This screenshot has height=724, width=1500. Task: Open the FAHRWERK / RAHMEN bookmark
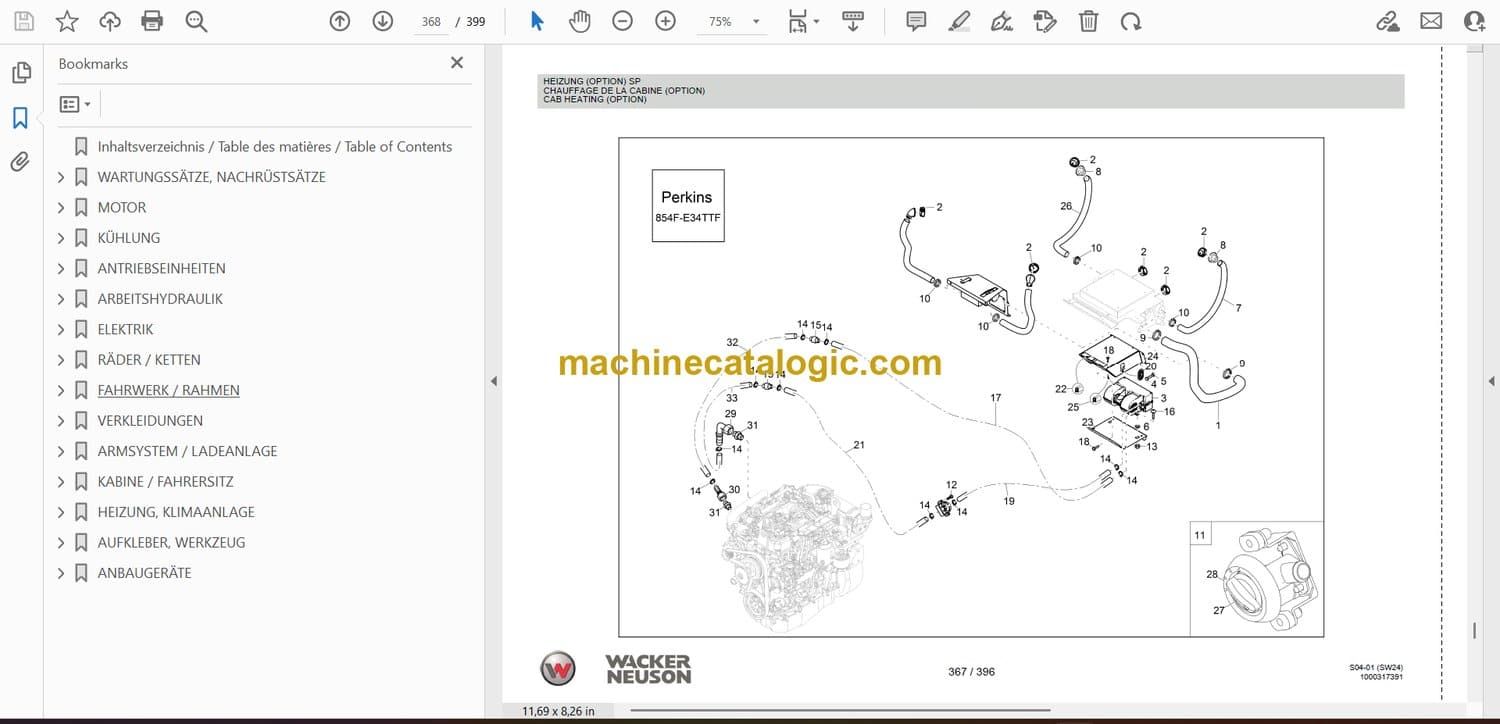coord(168,390)
